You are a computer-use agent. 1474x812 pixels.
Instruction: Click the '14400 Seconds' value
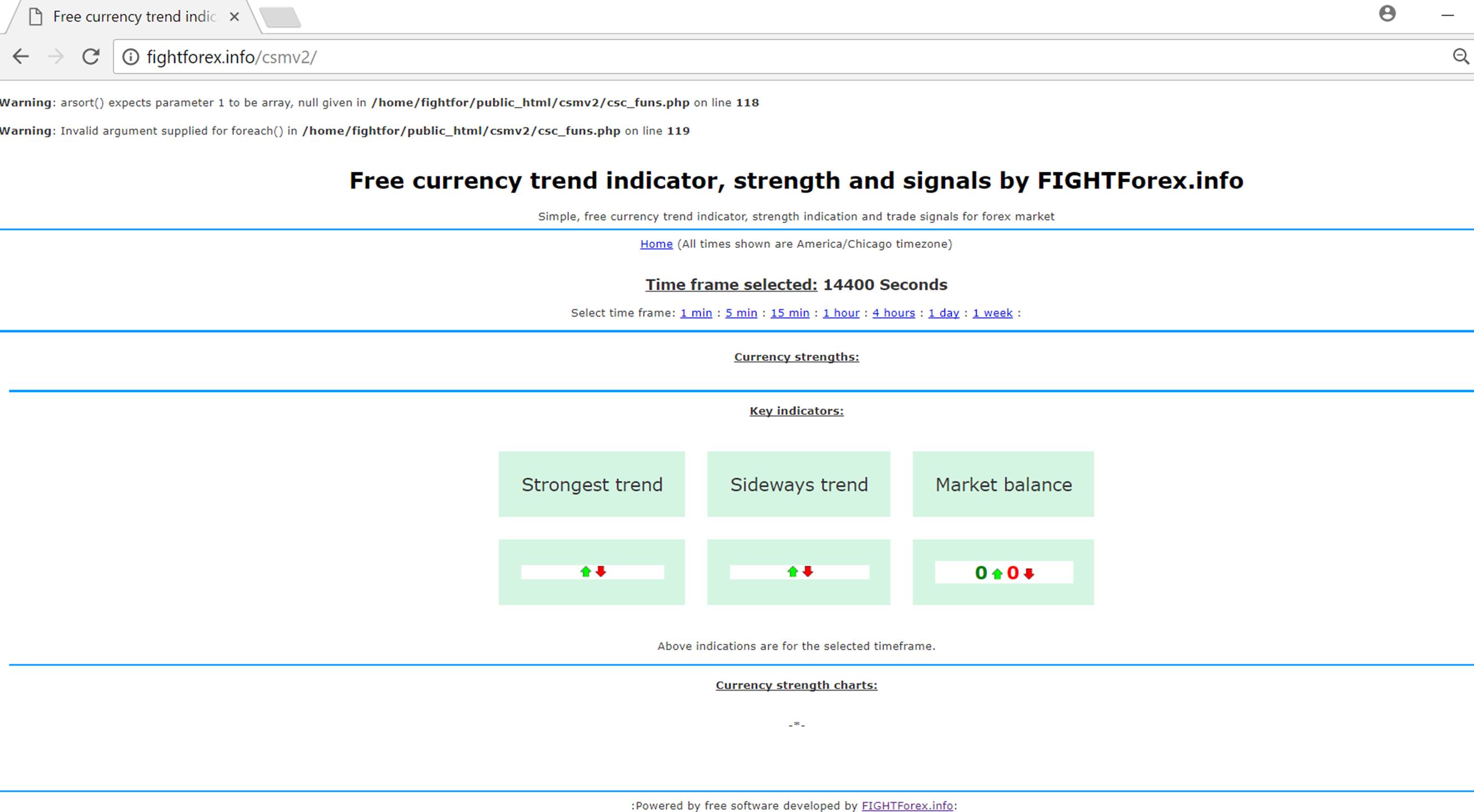click(885, 284)
